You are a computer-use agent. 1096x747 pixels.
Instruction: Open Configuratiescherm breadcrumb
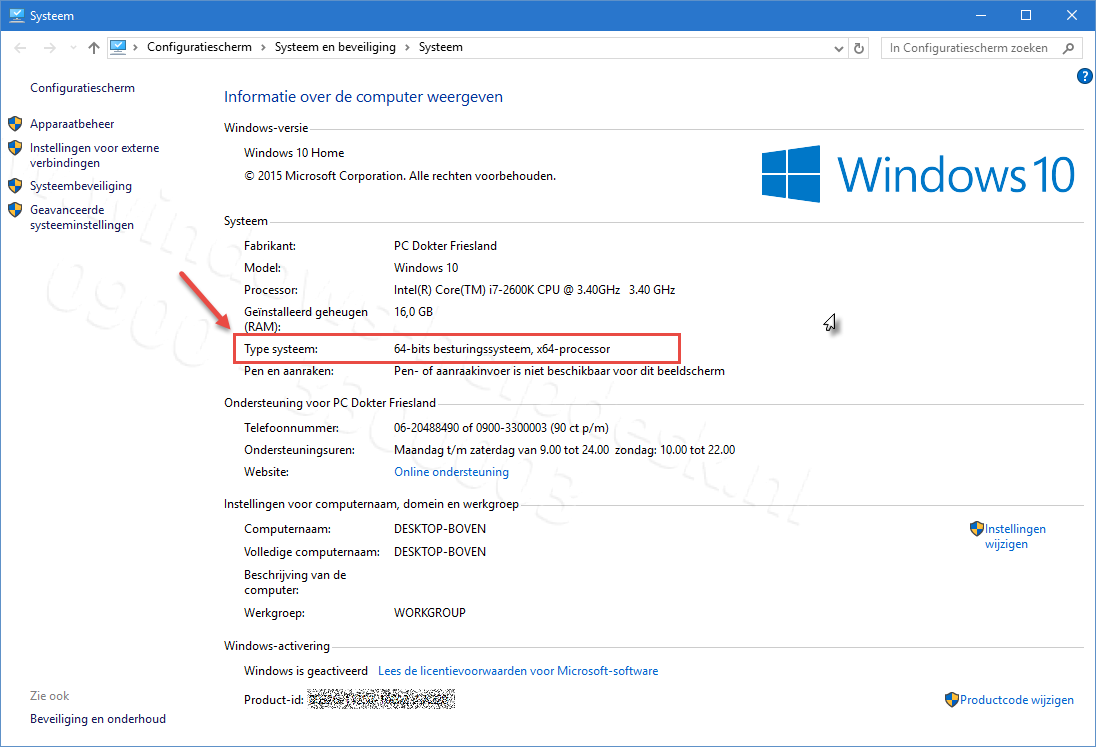tap(199, 47)
